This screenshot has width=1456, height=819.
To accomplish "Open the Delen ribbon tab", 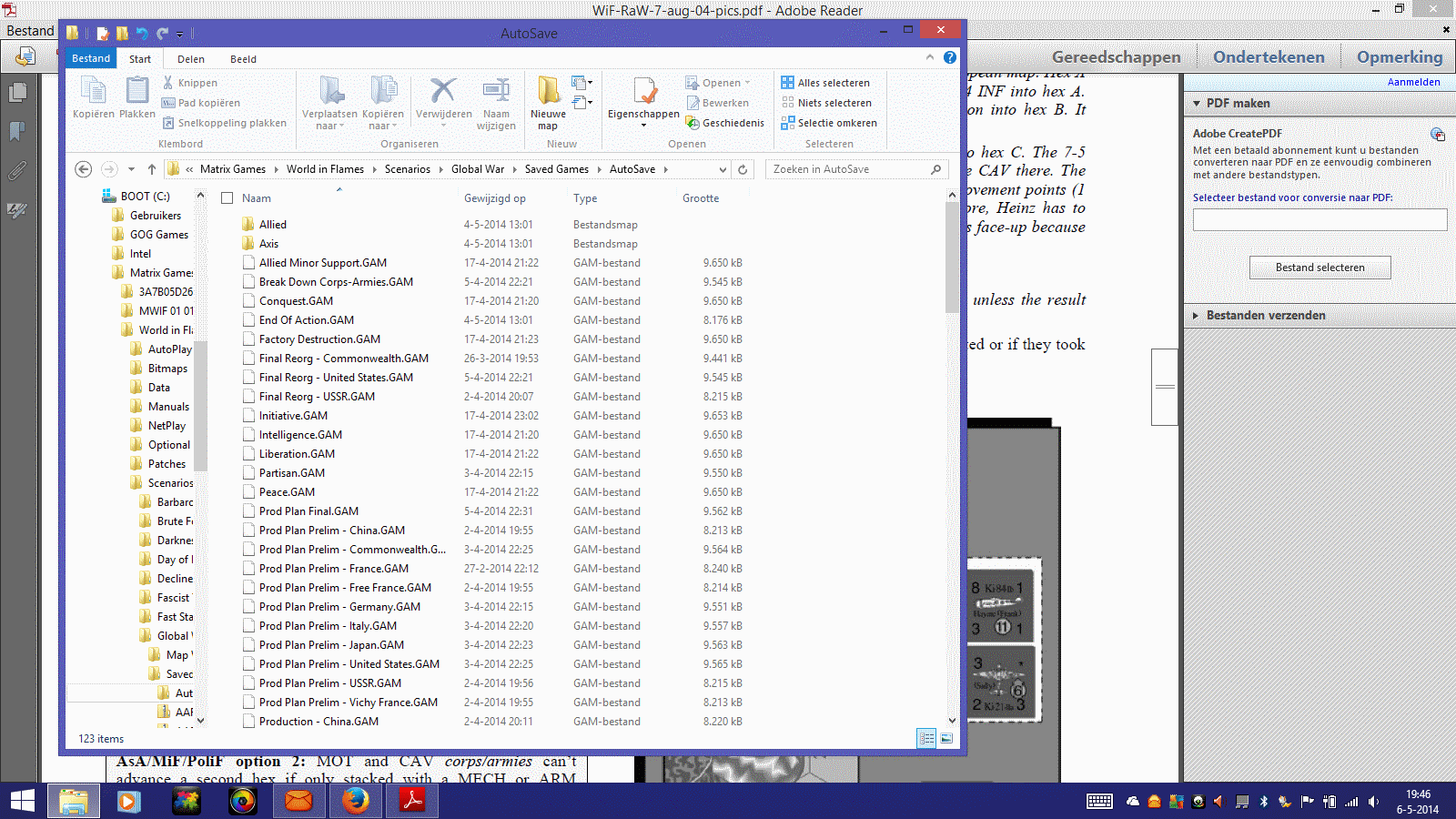I will [190, 58].
